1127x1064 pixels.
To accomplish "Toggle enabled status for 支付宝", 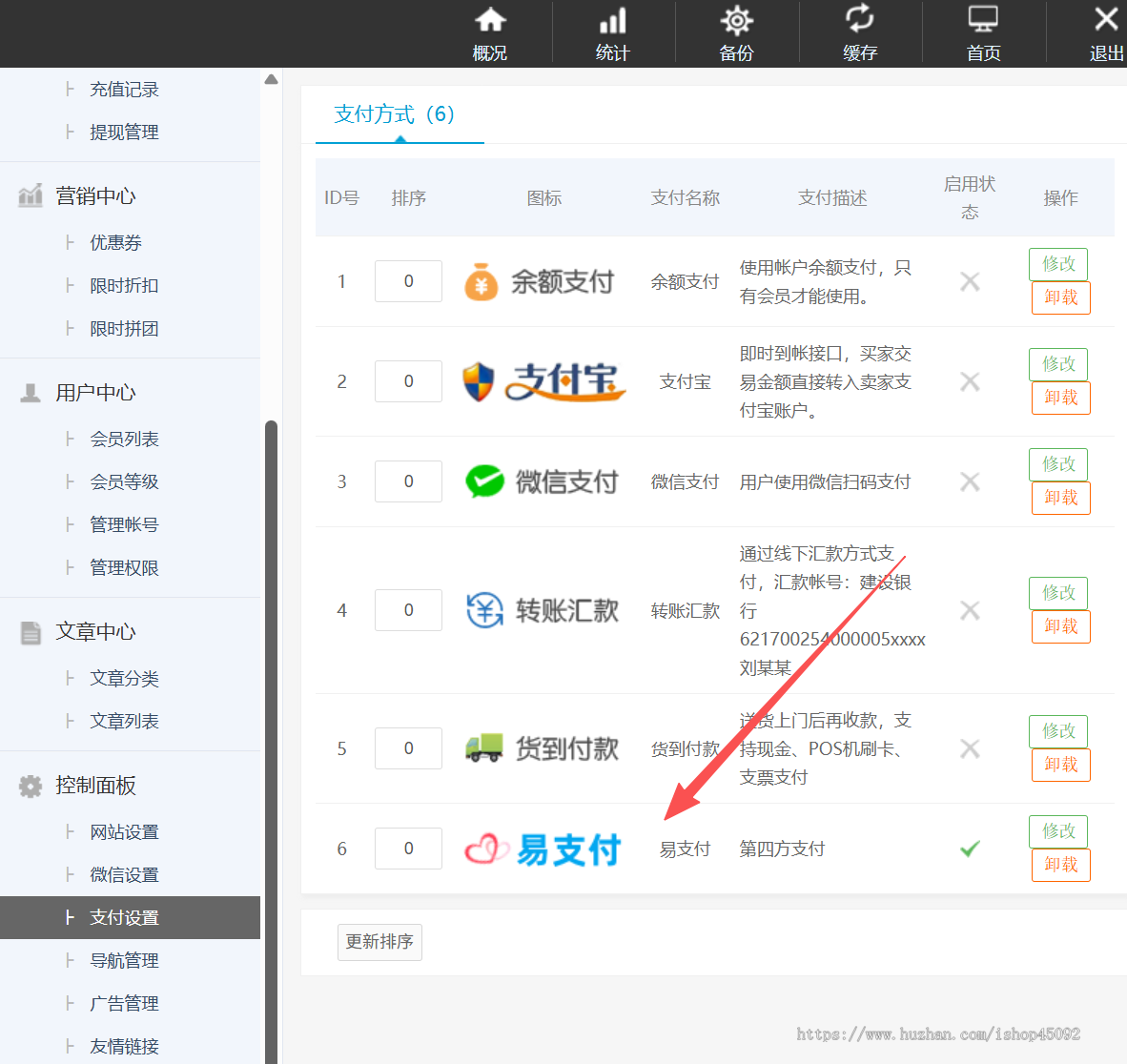I will [x=970, y=381].
